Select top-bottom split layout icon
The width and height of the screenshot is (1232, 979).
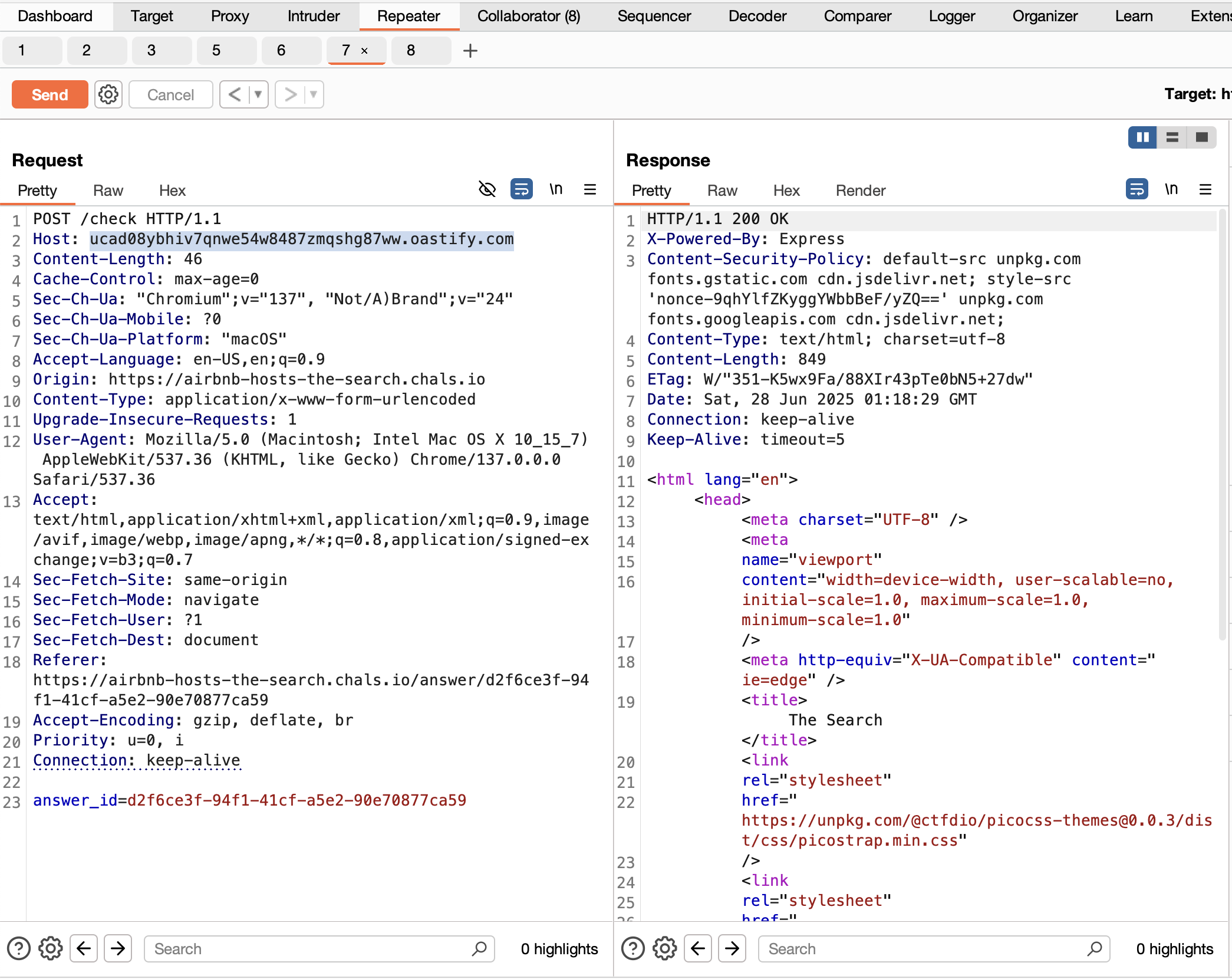[x=1172, y=137]
